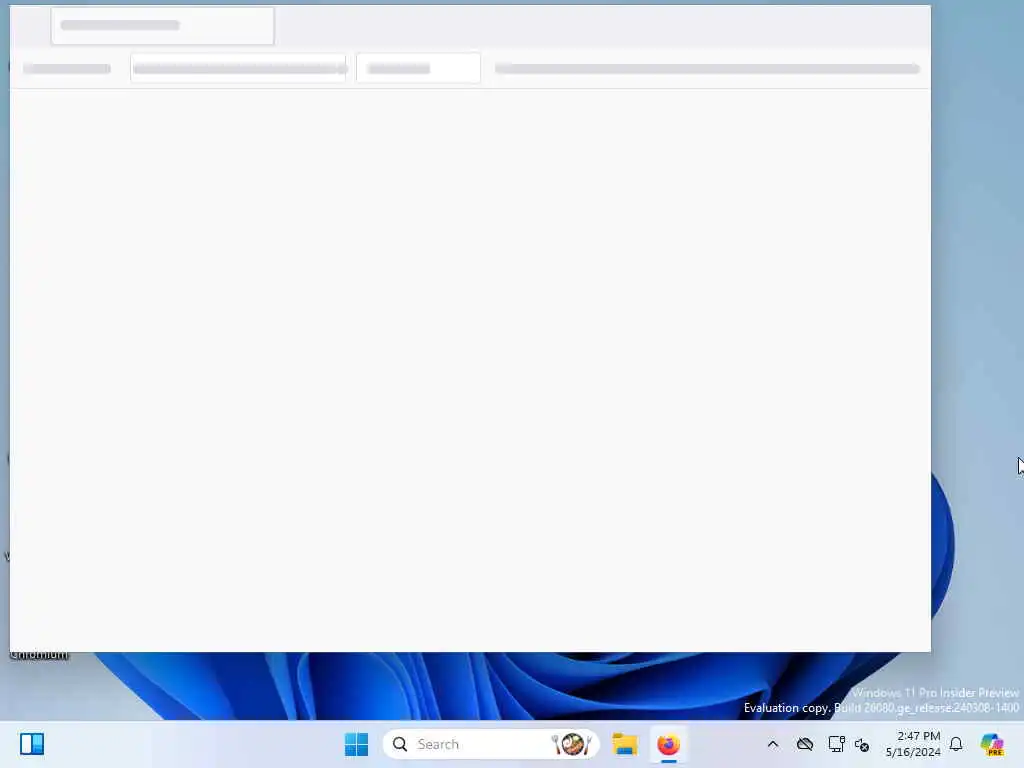The height and width of the screenshot is (768, 1024).
Task: Open the Widgets panel icon
Action: (x=32, y=744)
